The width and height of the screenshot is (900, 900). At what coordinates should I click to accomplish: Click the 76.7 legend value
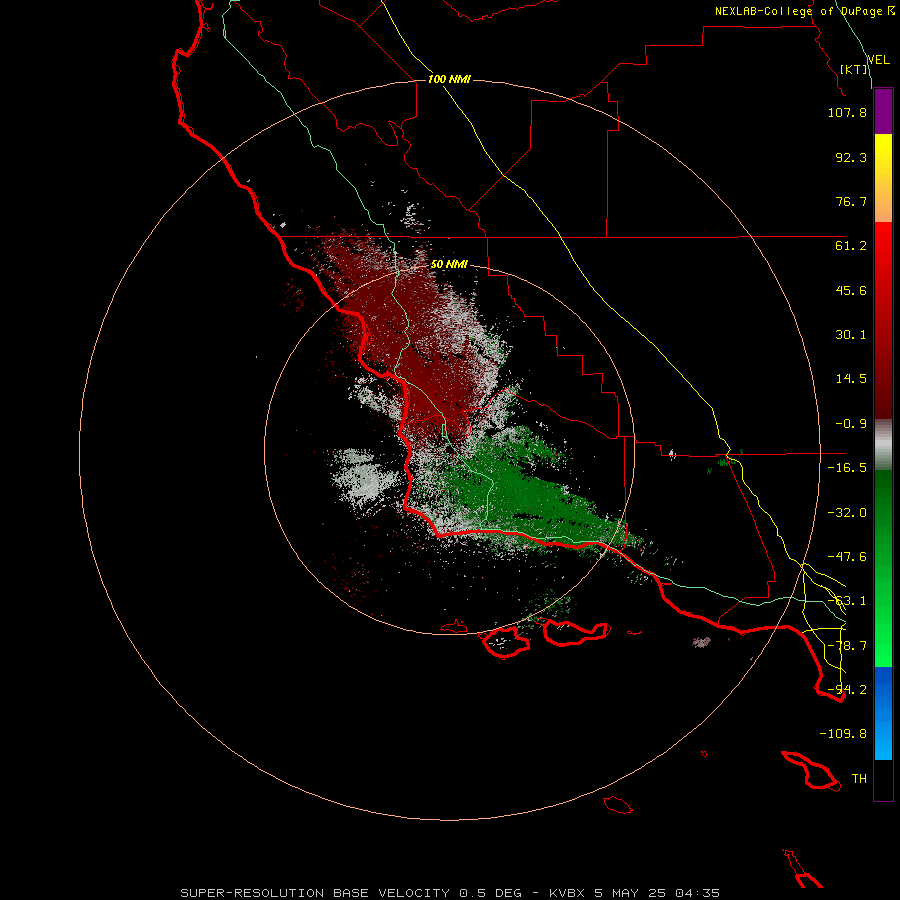(x=851, y=201)
